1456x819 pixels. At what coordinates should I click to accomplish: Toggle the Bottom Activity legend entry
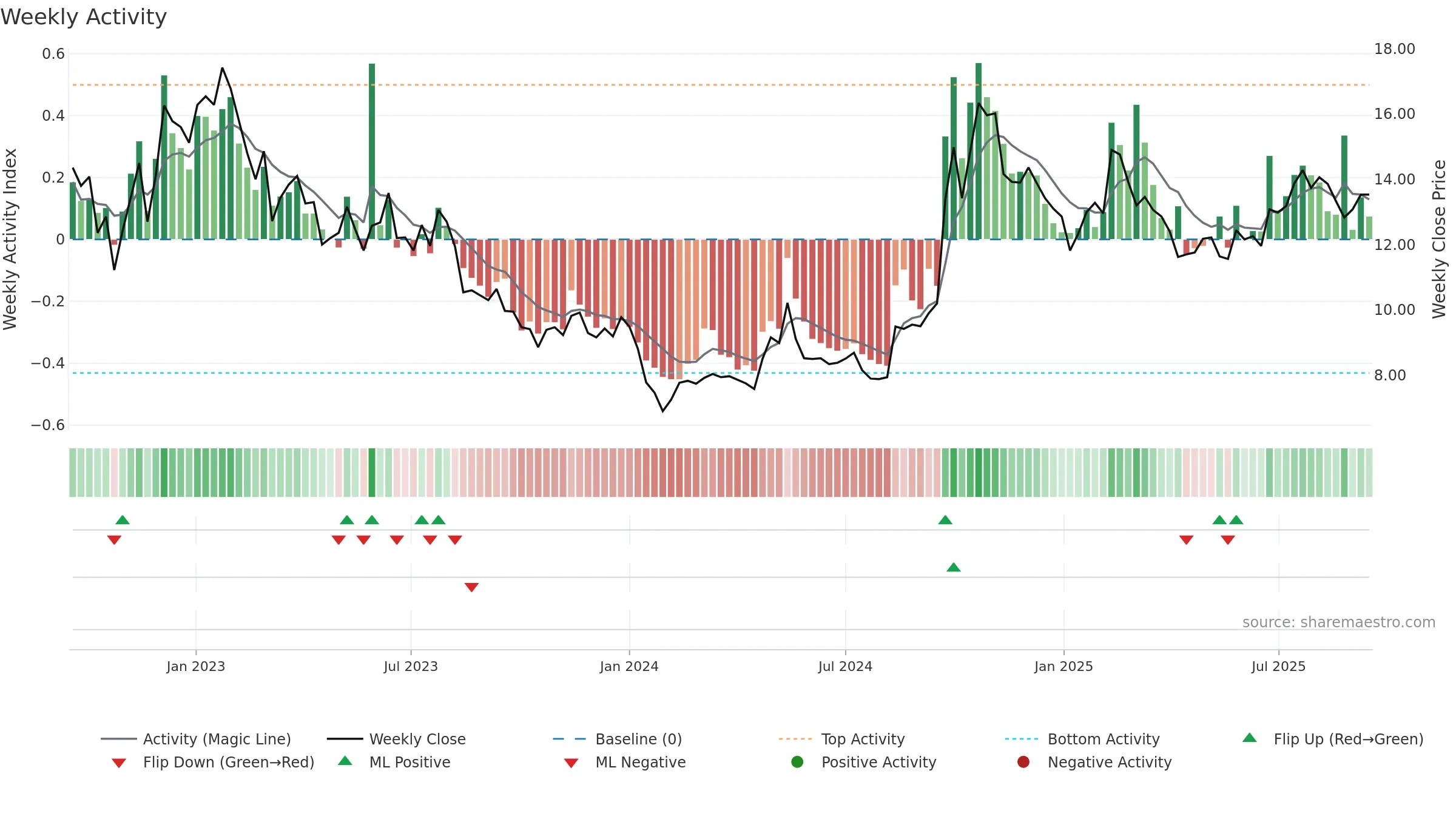[1082, 739]
